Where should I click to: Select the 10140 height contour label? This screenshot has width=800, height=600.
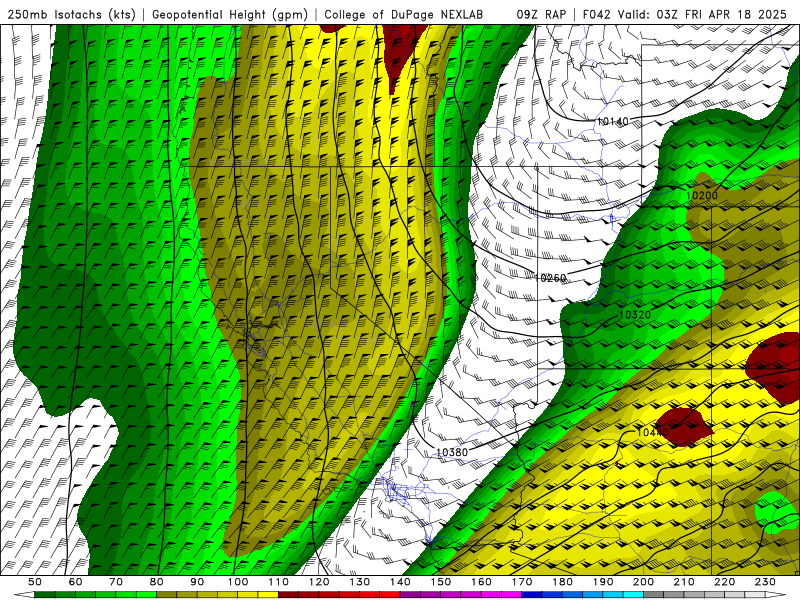click(x=612, y=121)
